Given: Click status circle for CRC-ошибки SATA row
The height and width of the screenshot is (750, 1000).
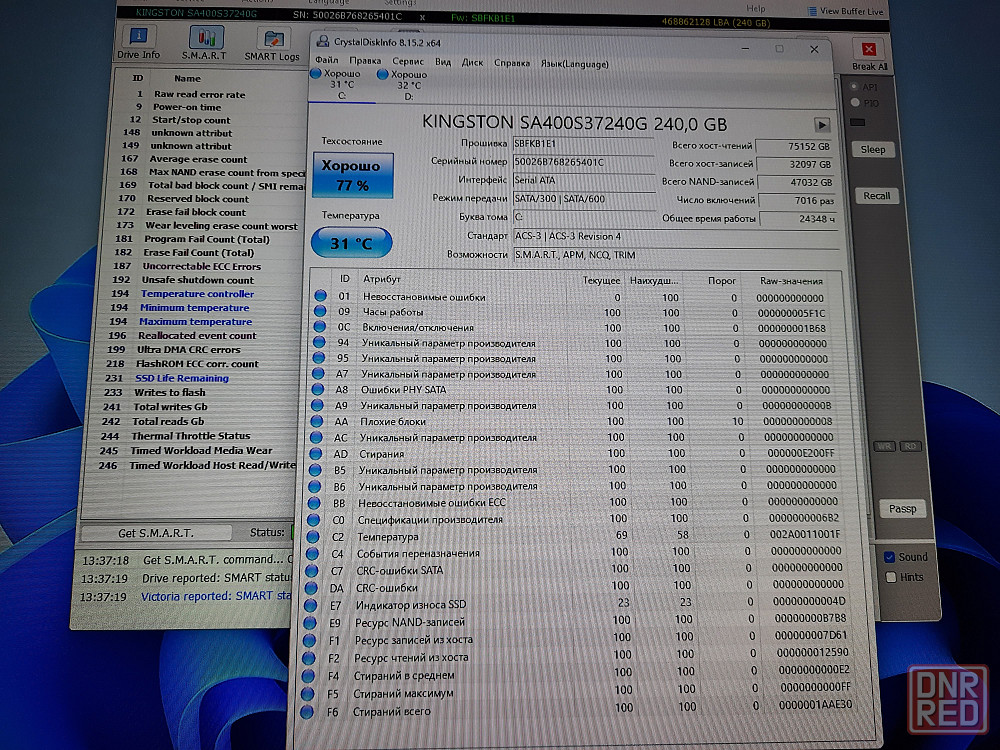Looking at the screenshot, I should [312, 570].
